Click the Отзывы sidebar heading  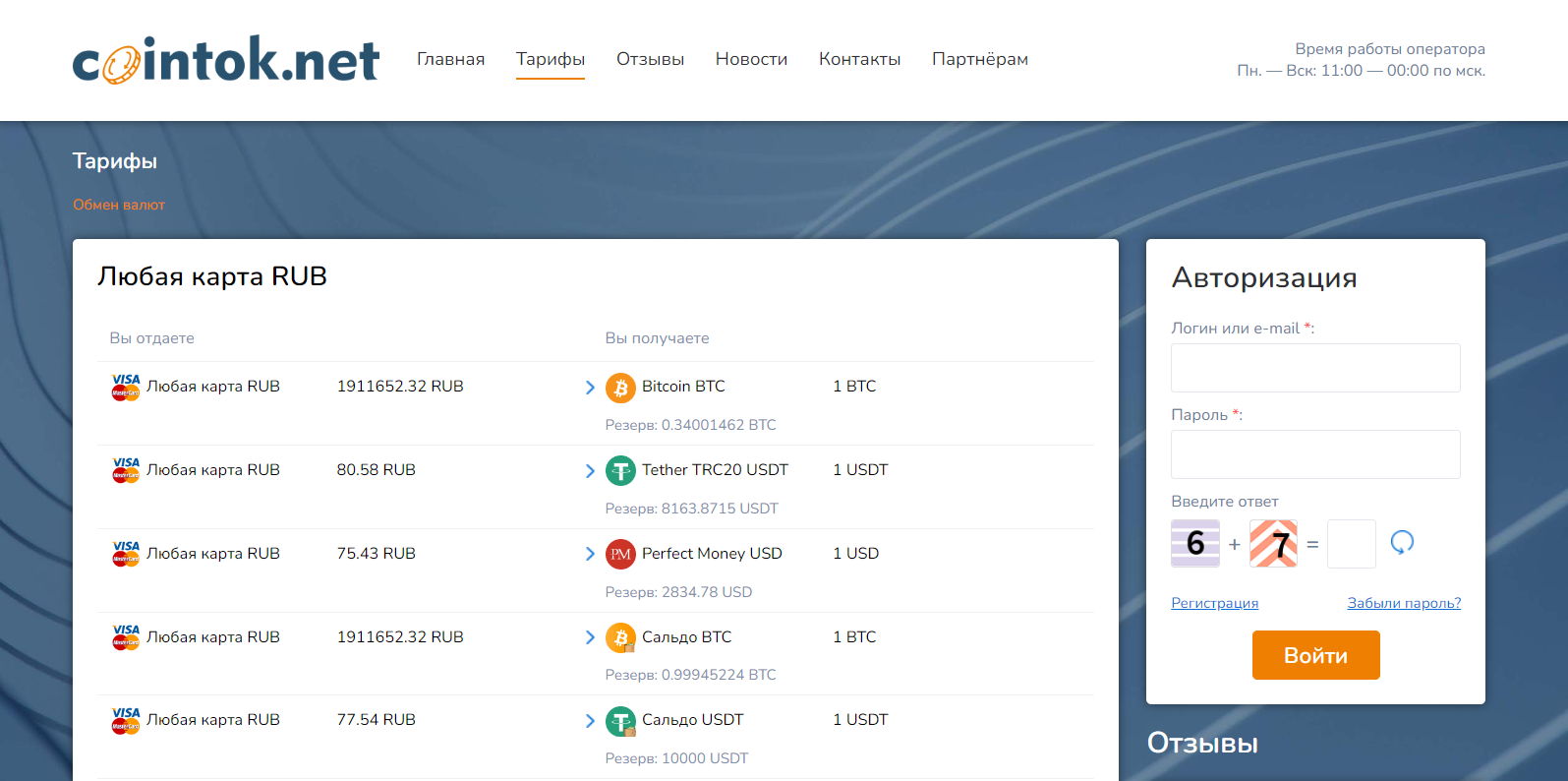(1202, 744)
